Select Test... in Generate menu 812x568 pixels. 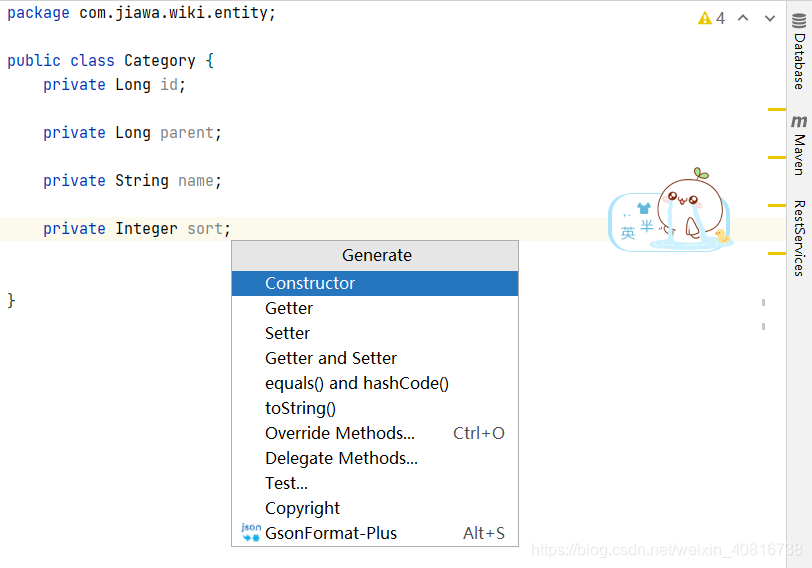pyautogui.click(x=375, y=483)
